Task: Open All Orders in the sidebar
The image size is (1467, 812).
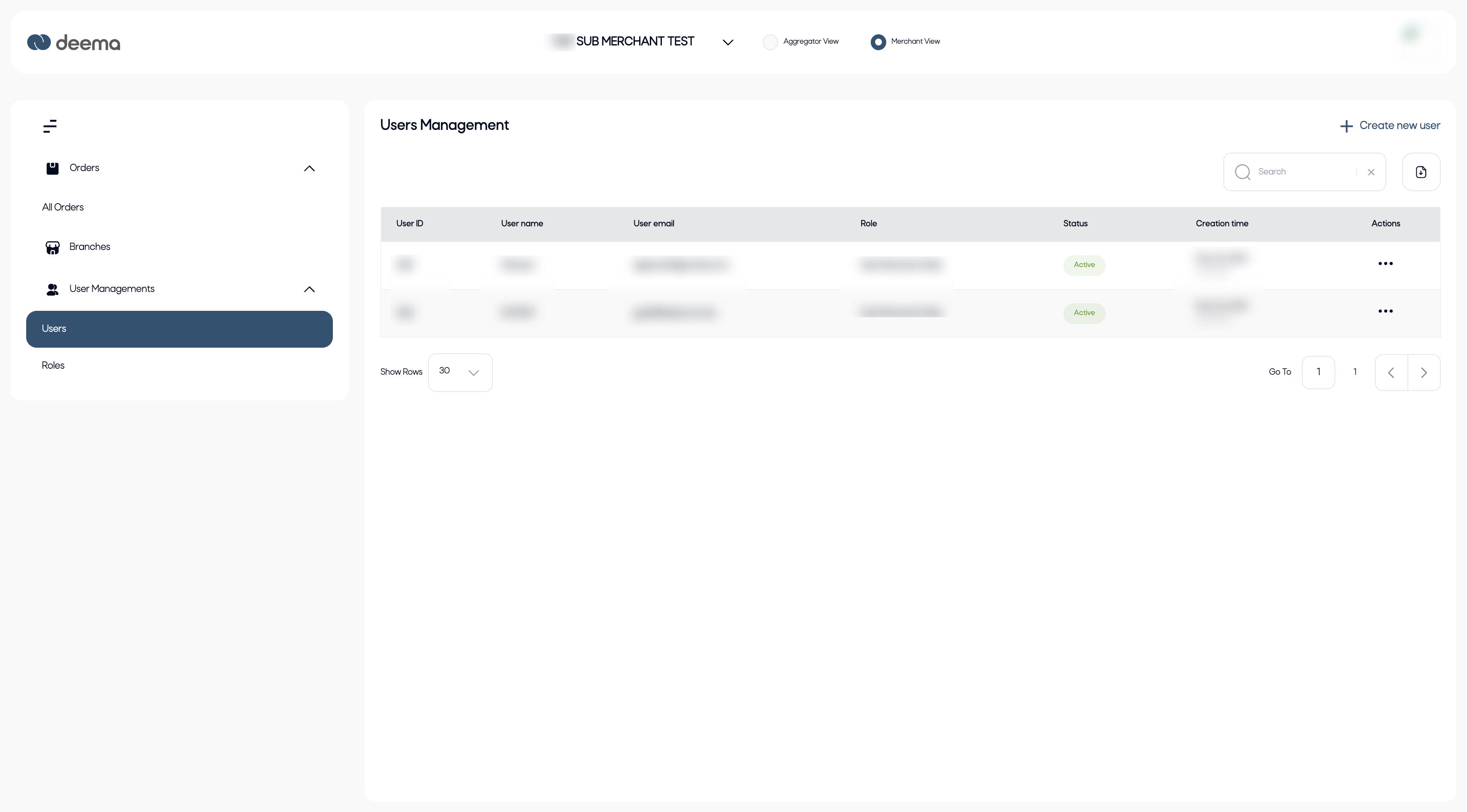Action: coord(63,207)
